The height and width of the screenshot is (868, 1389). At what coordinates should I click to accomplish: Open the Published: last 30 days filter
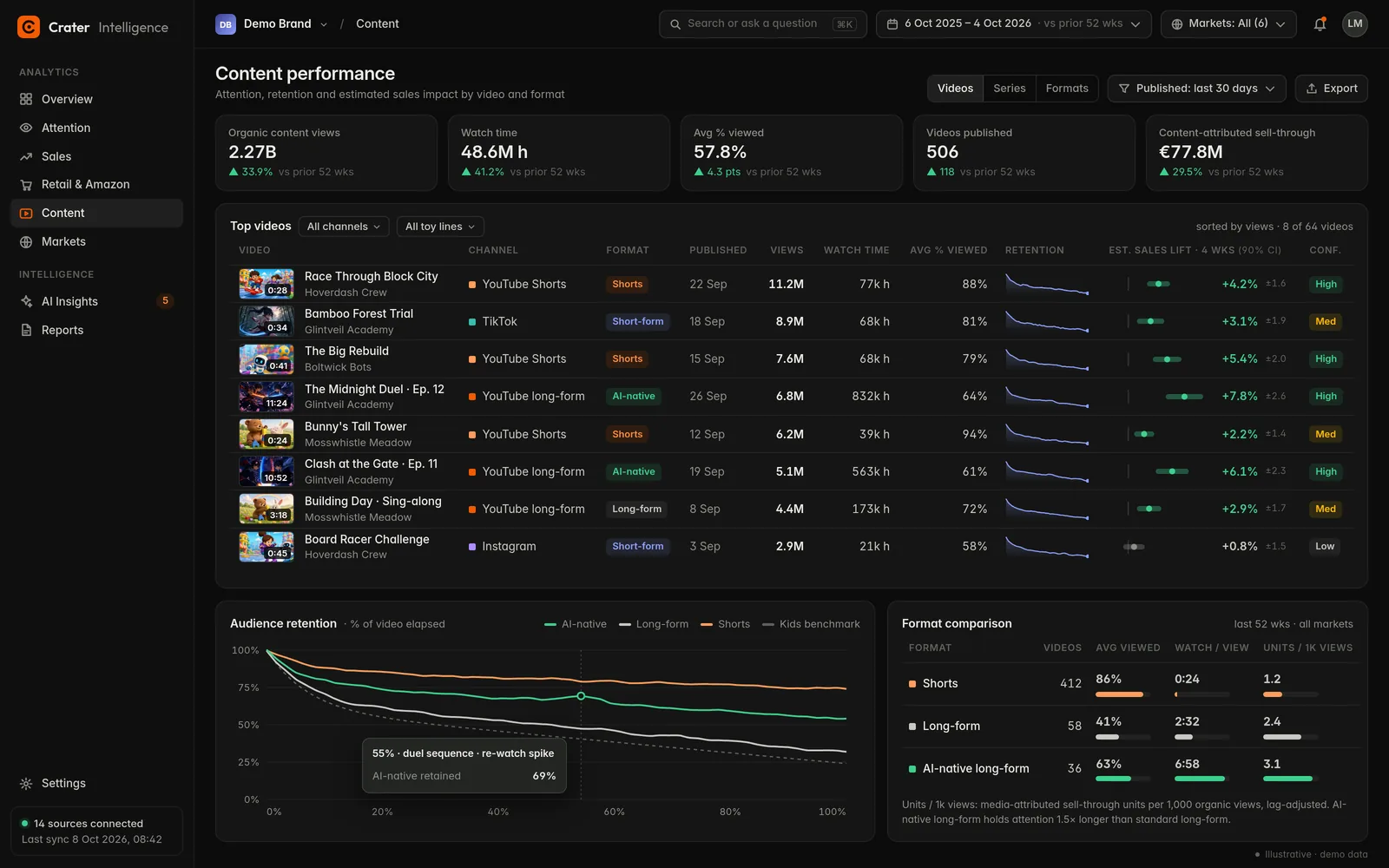(x=1197, y=89)
